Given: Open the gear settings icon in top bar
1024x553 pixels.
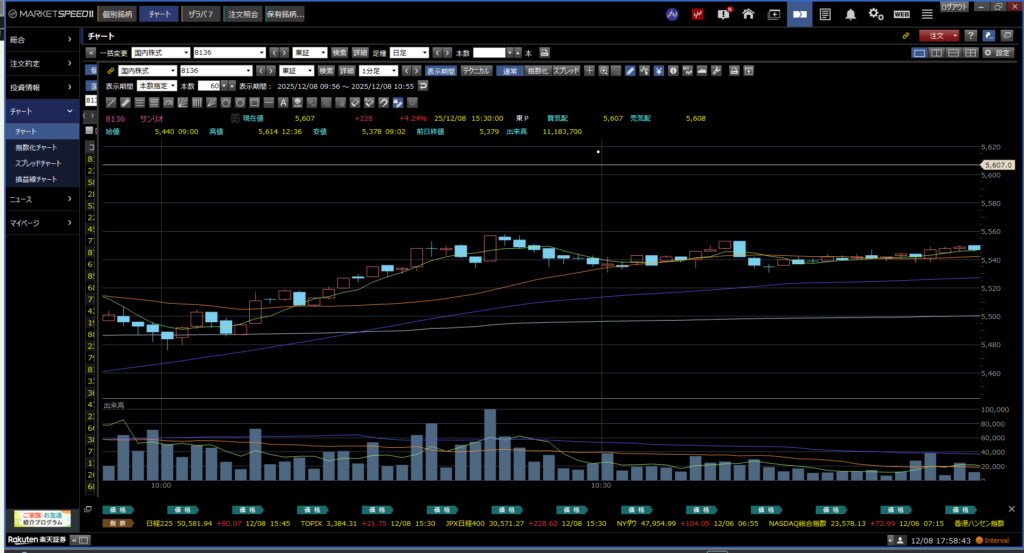Looking at the screenshot, I should [x=876, y=14].
